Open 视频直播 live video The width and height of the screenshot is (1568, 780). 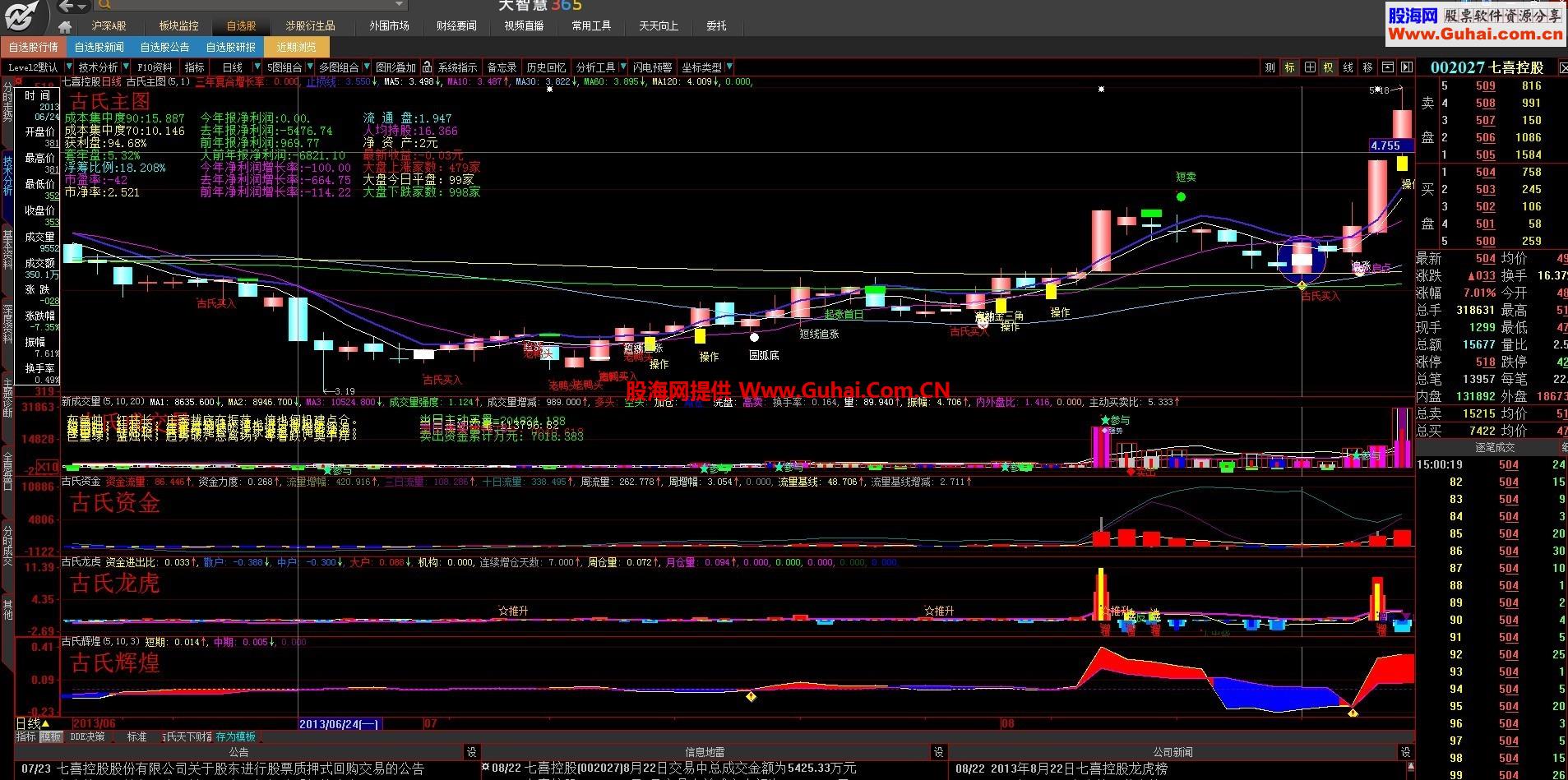click(524, 26)
